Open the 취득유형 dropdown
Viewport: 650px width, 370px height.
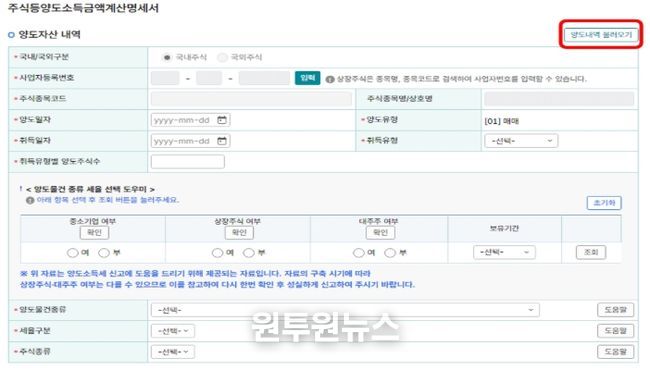click(521, 141)
